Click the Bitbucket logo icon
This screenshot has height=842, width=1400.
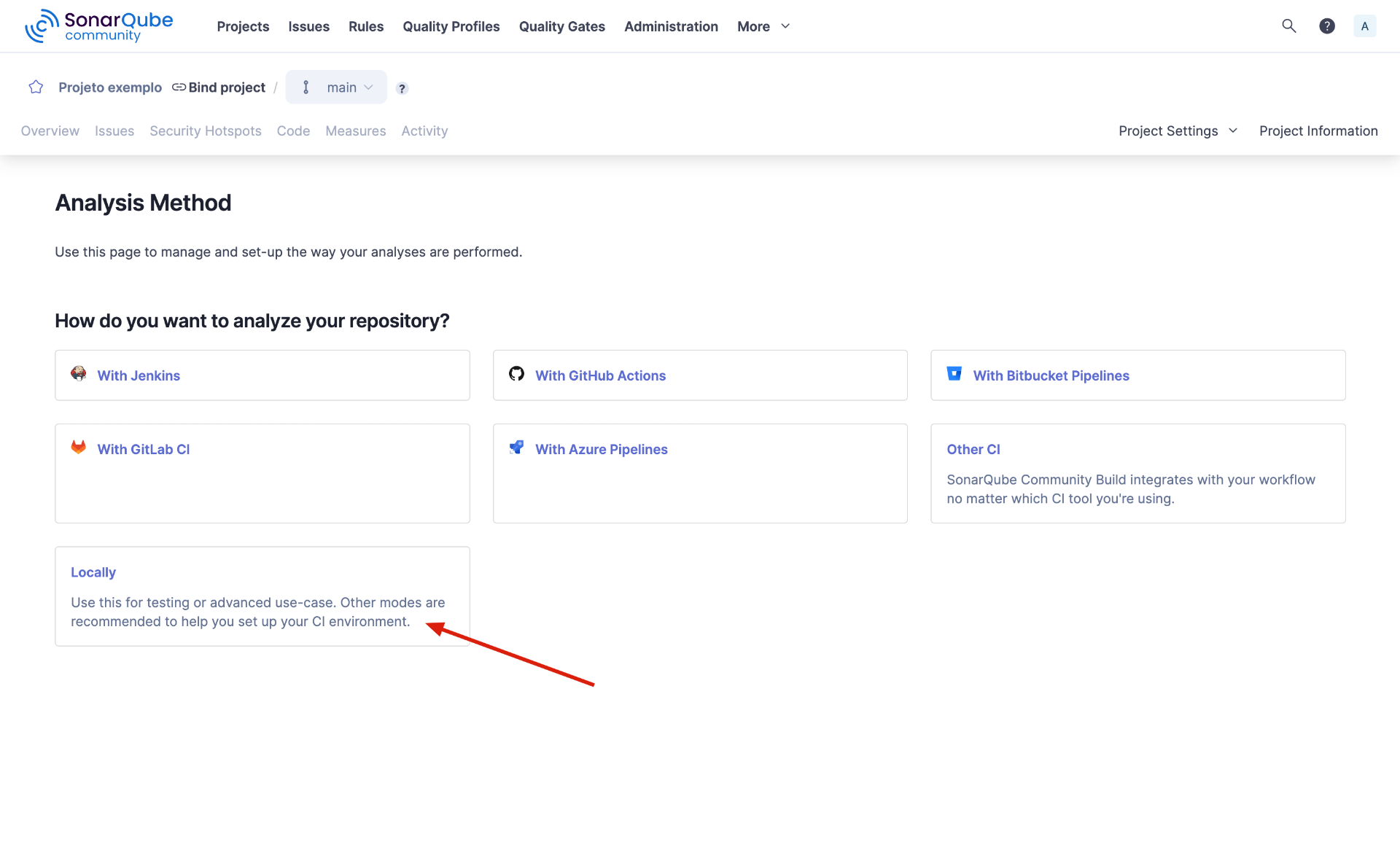pyautogui.click(x=954, y=374)
